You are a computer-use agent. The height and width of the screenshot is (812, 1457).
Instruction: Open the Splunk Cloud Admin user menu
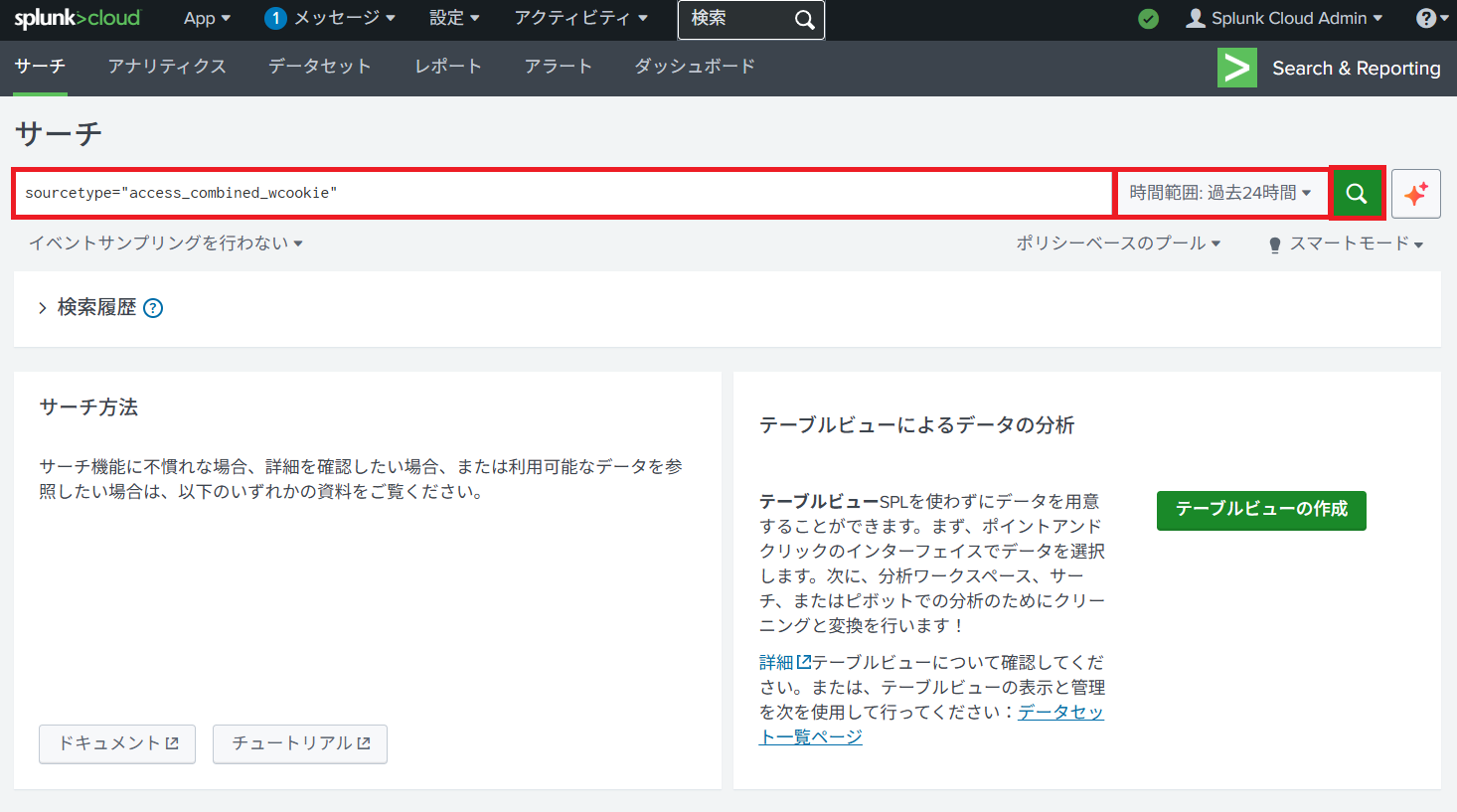(1284, 19)
